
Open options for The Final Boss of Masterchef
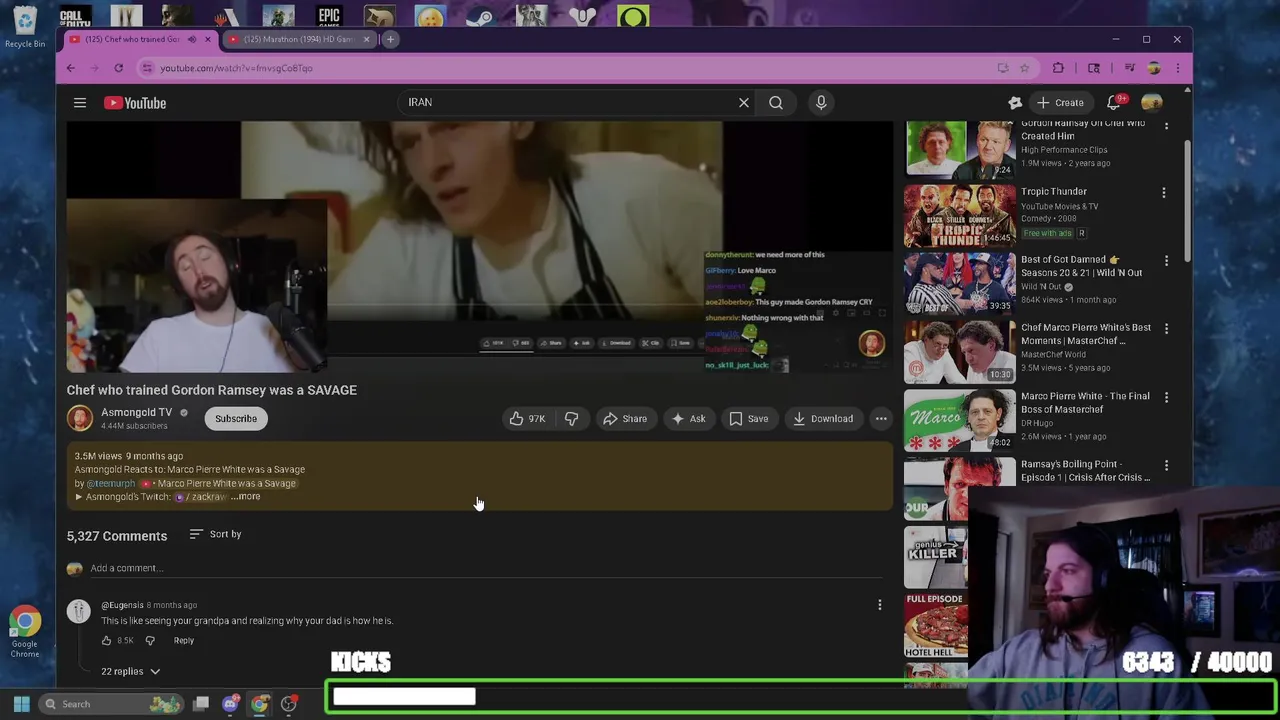pos(1165,398)
